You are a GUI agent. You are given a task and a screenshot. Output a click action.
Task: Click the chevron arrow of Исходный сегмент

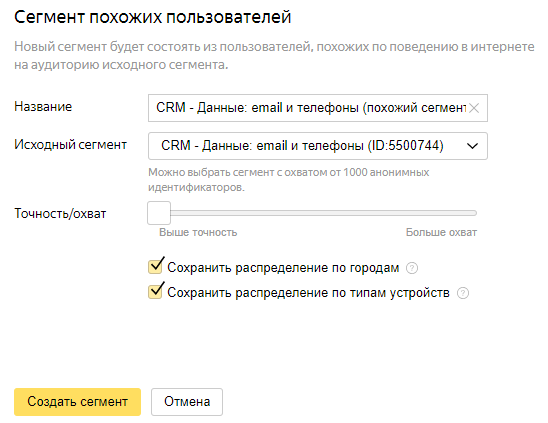click(473, 146)
